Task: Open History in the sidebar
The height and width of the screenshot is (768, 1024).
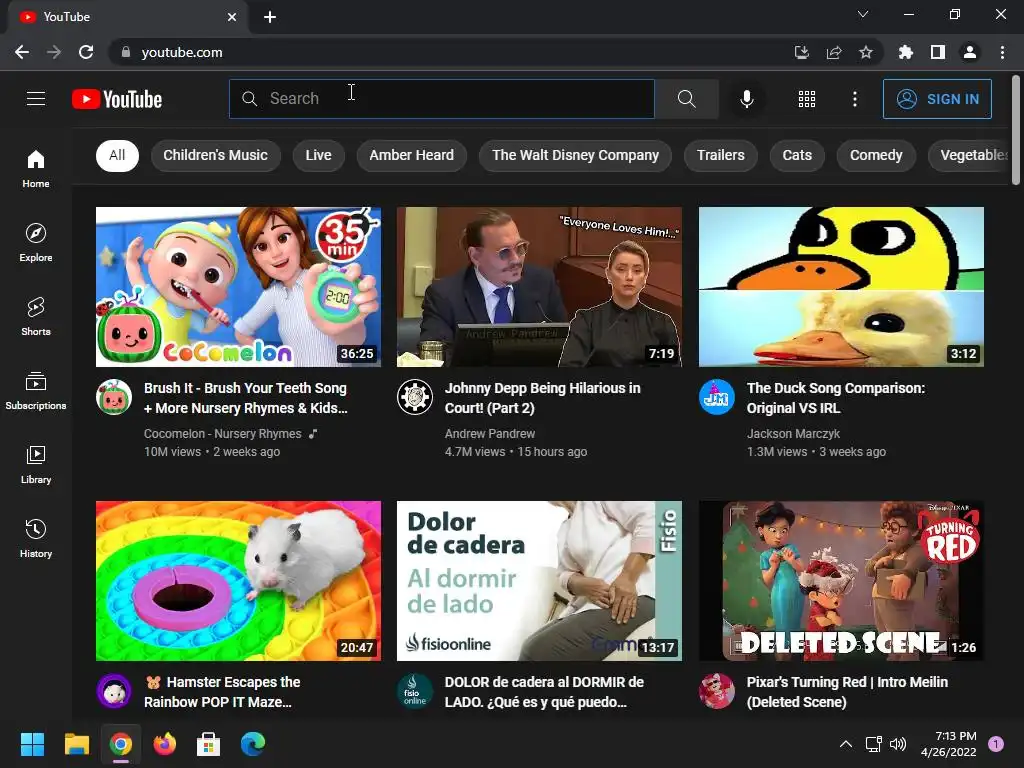Action: [x=36, y=538]
